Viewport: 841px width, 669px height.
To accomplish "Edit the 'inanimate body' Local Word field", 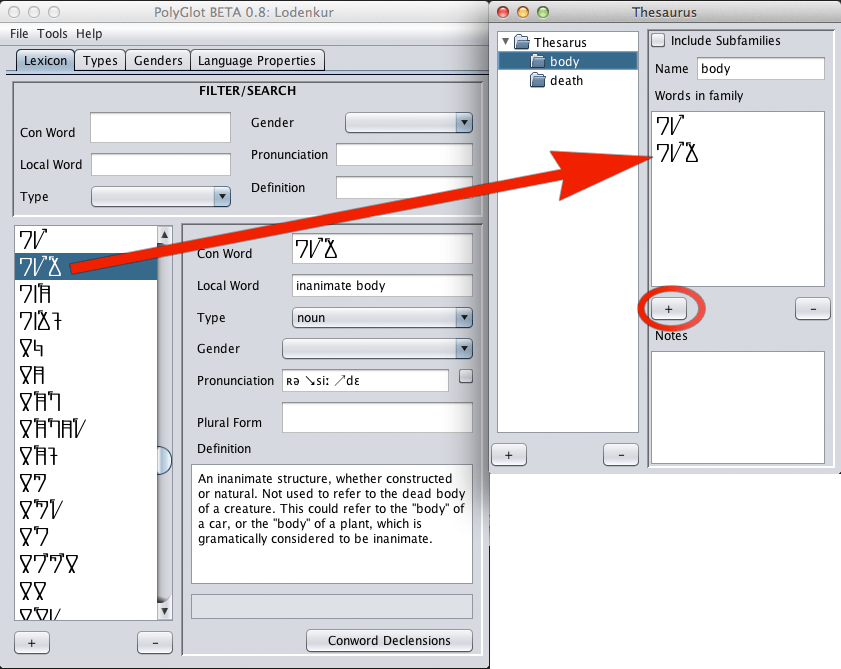I will click(x=382, y=285).
